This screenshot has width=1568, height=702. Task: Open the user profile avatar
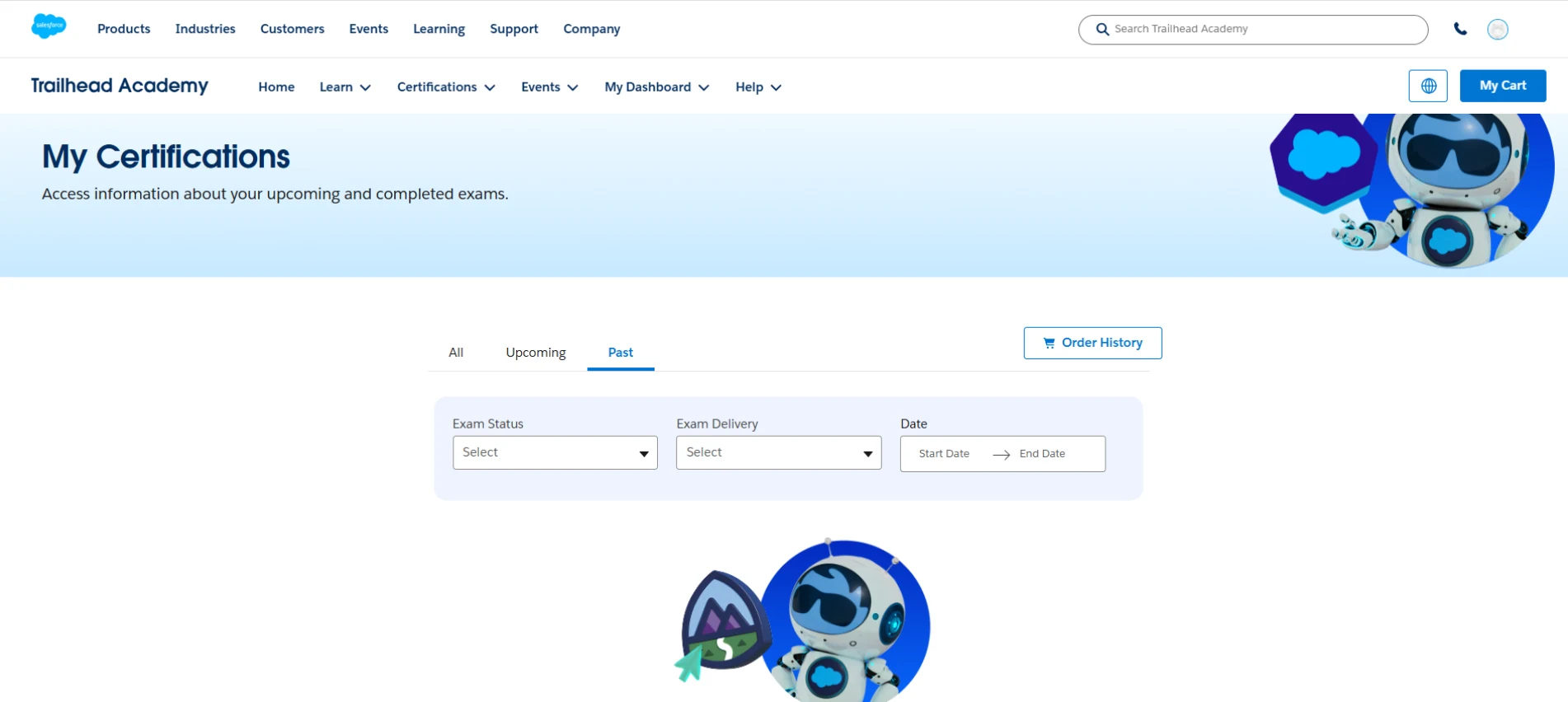(1498, 30)
